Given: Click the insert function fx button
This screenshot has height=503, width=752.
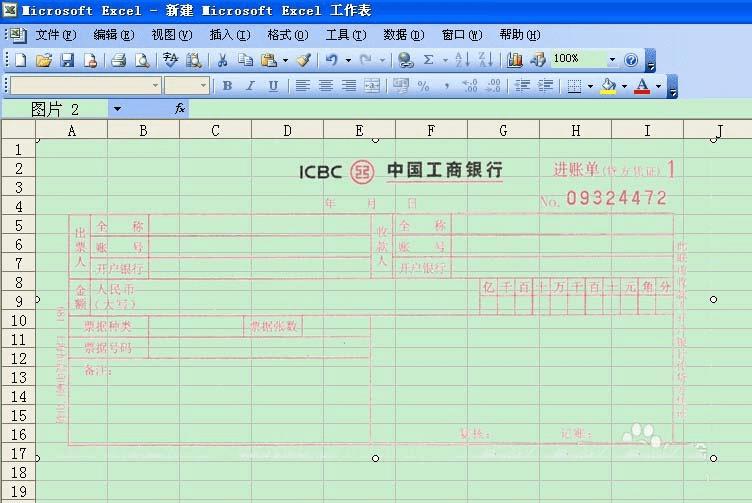Looking at the screenshot, I should pyautogui.click(x=180, y=109).
